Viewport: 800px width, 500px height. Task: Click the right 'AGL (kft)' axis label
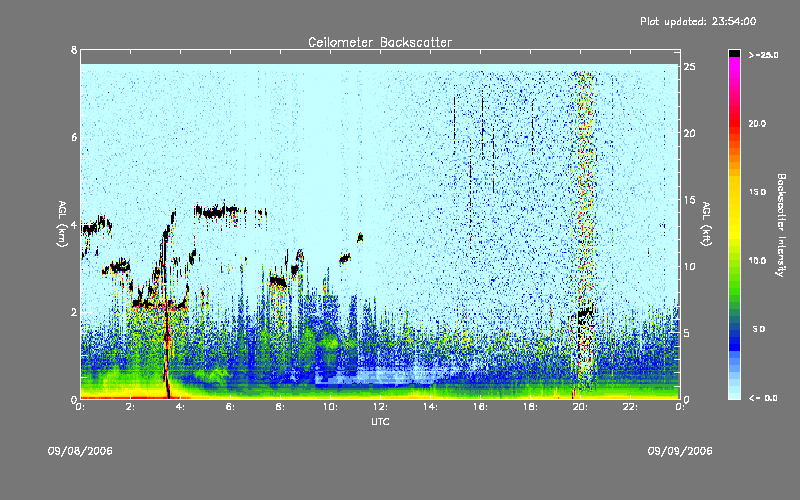706,224
